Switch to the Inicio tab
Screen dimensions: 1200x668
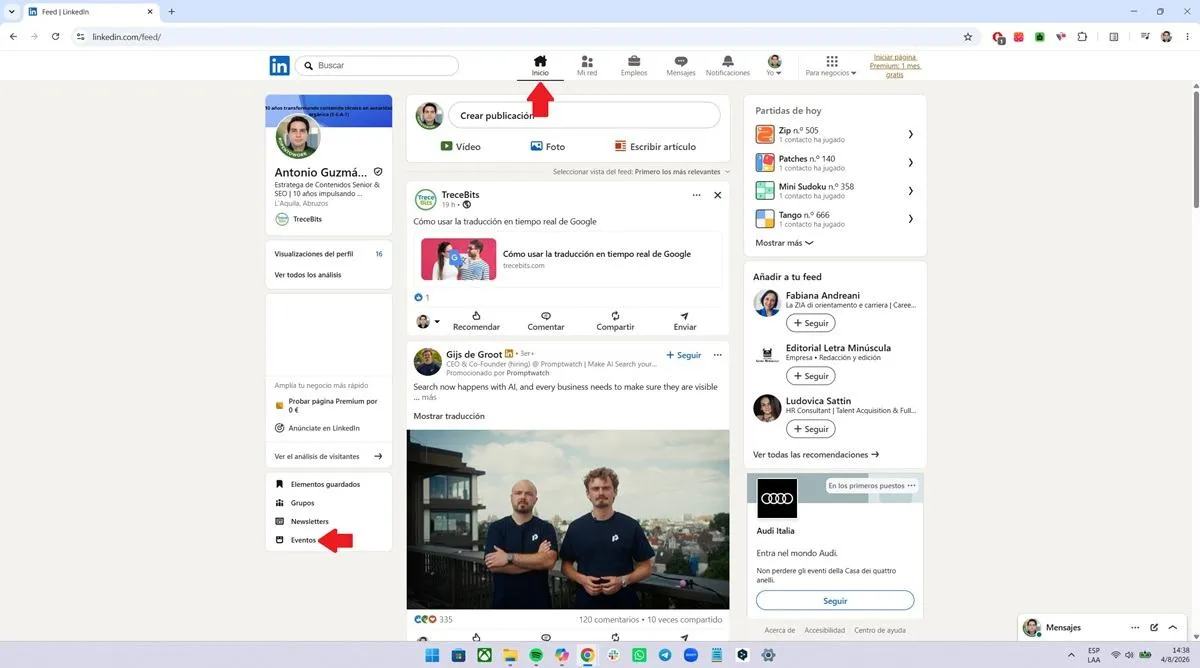point(540,66)
